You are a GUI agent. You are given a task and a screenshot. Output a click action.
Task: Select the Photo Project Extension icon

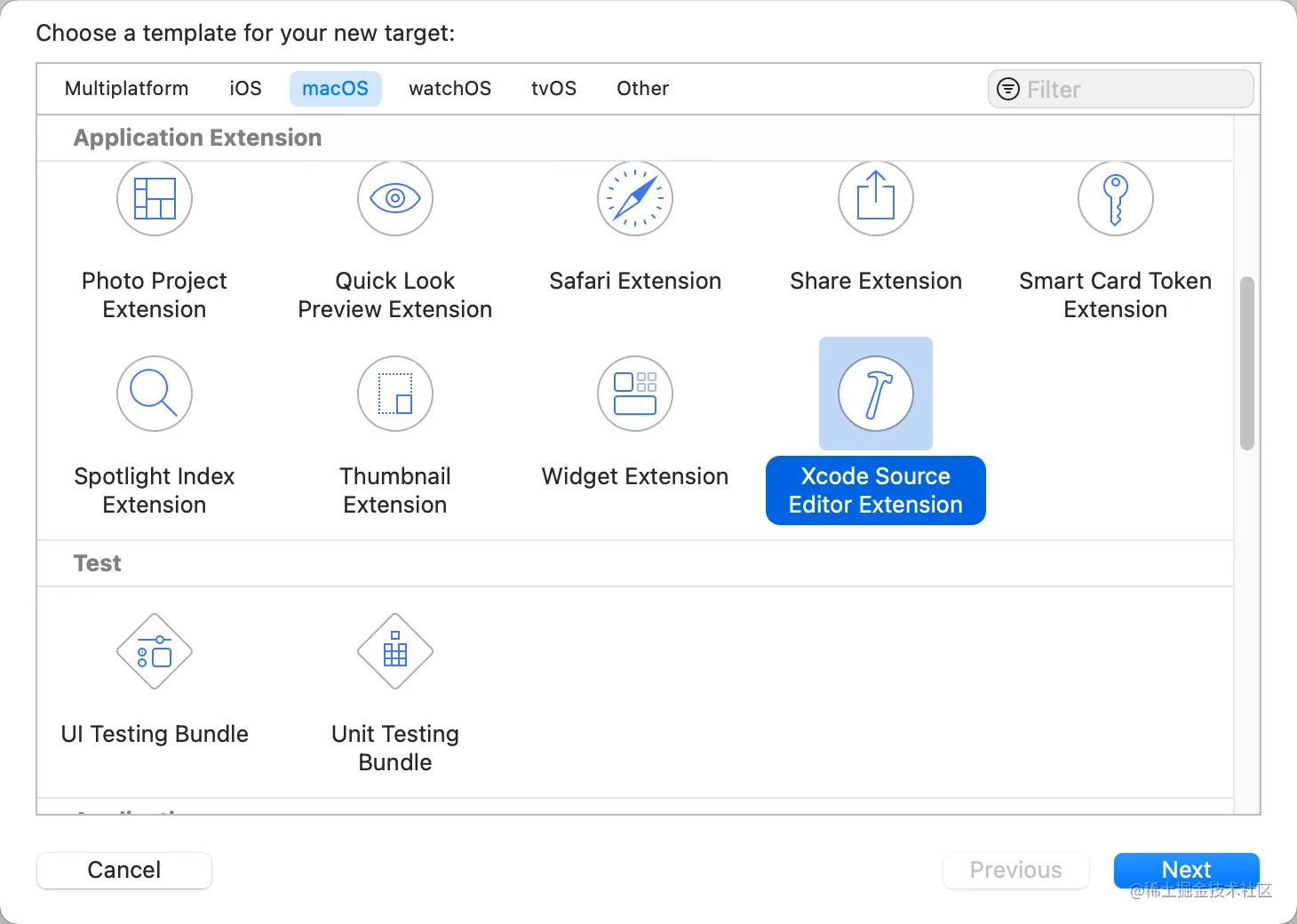155,198
